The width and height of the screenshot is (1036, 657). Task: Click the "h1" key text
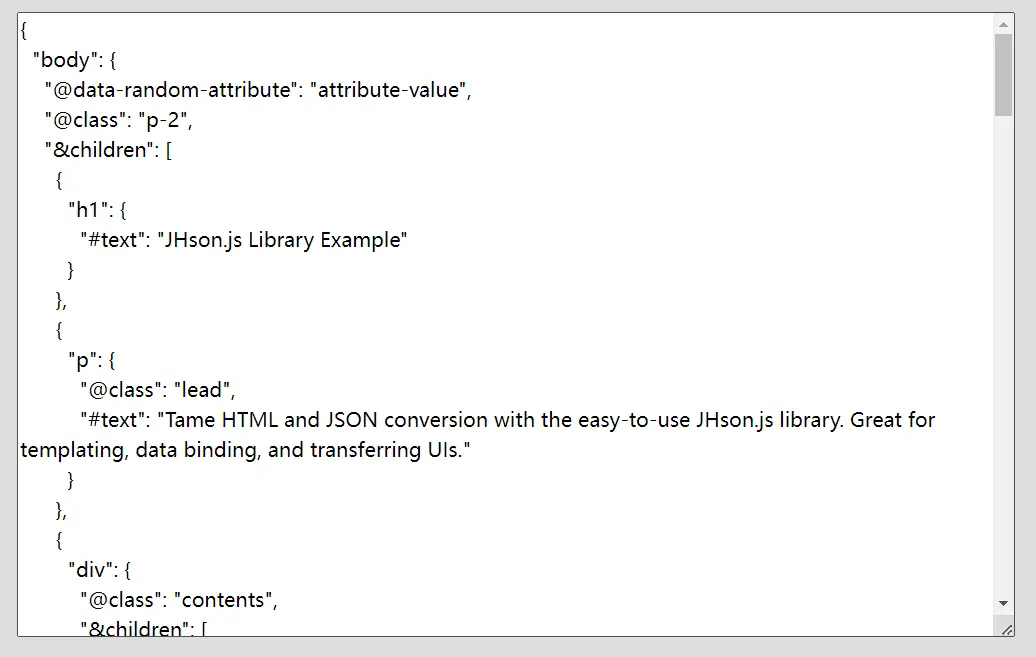88,210
